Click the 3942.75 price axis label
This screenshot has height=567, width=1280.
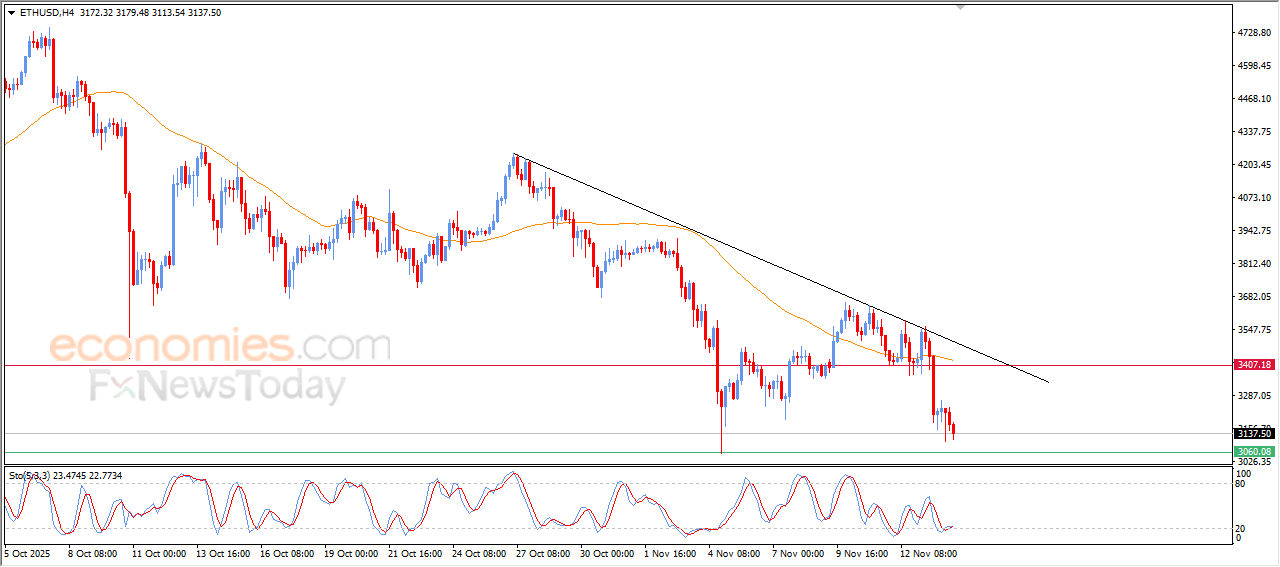(1254, 231)
